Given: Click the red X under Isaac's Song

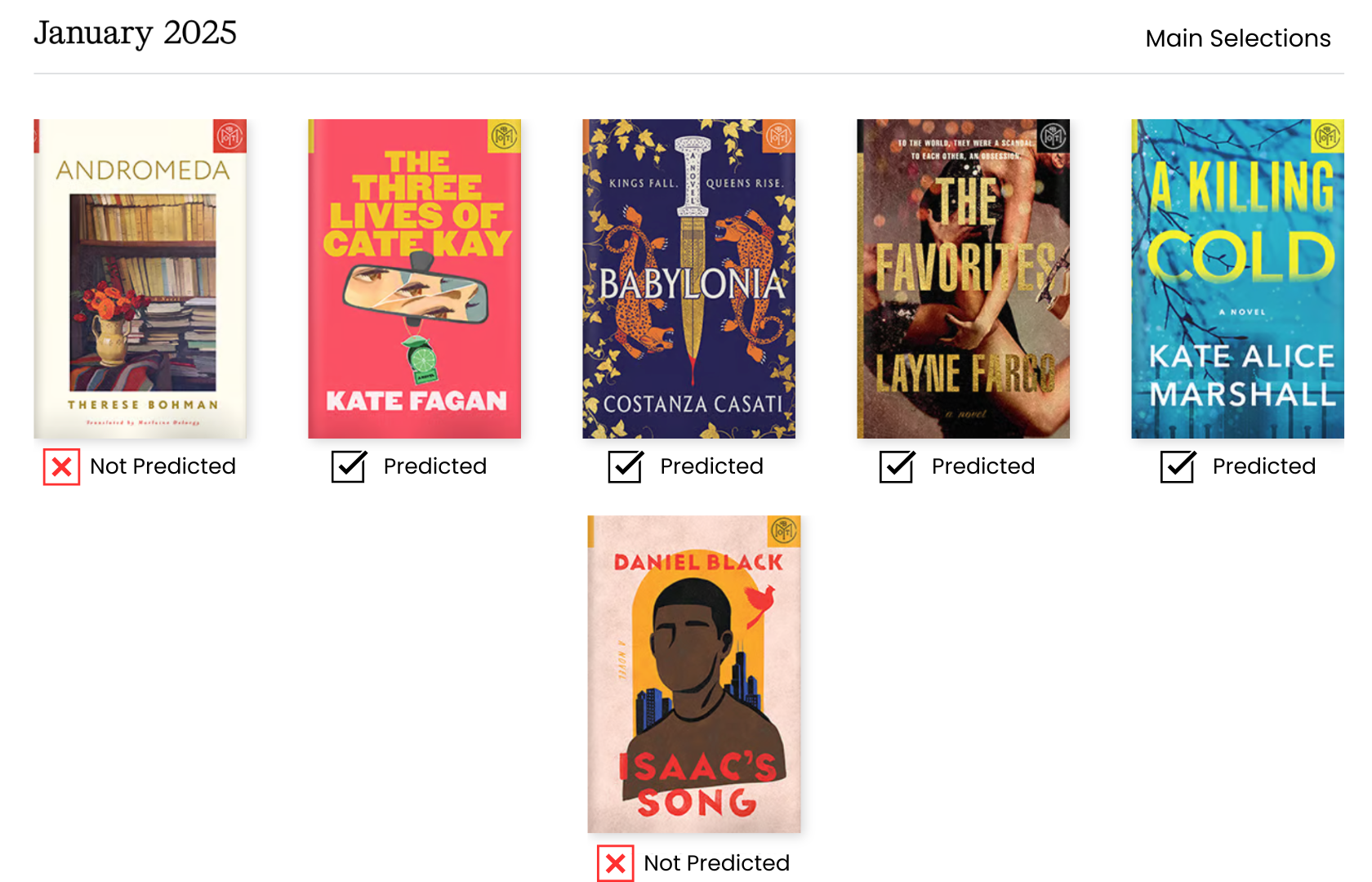Looking at the screenshot, I should point(616,863).
